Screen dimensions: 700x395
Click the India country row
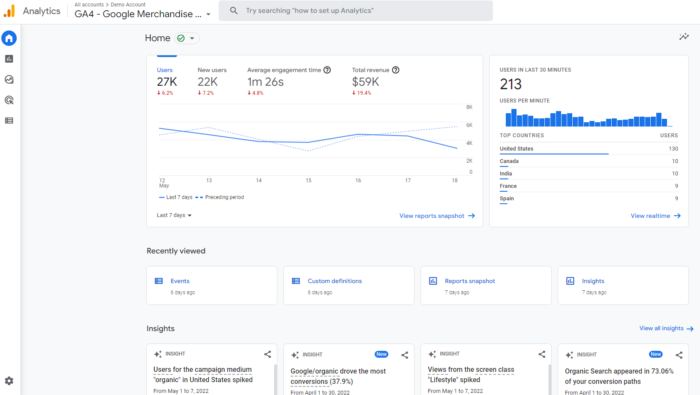pyautogui.click(x=588, y=174)
